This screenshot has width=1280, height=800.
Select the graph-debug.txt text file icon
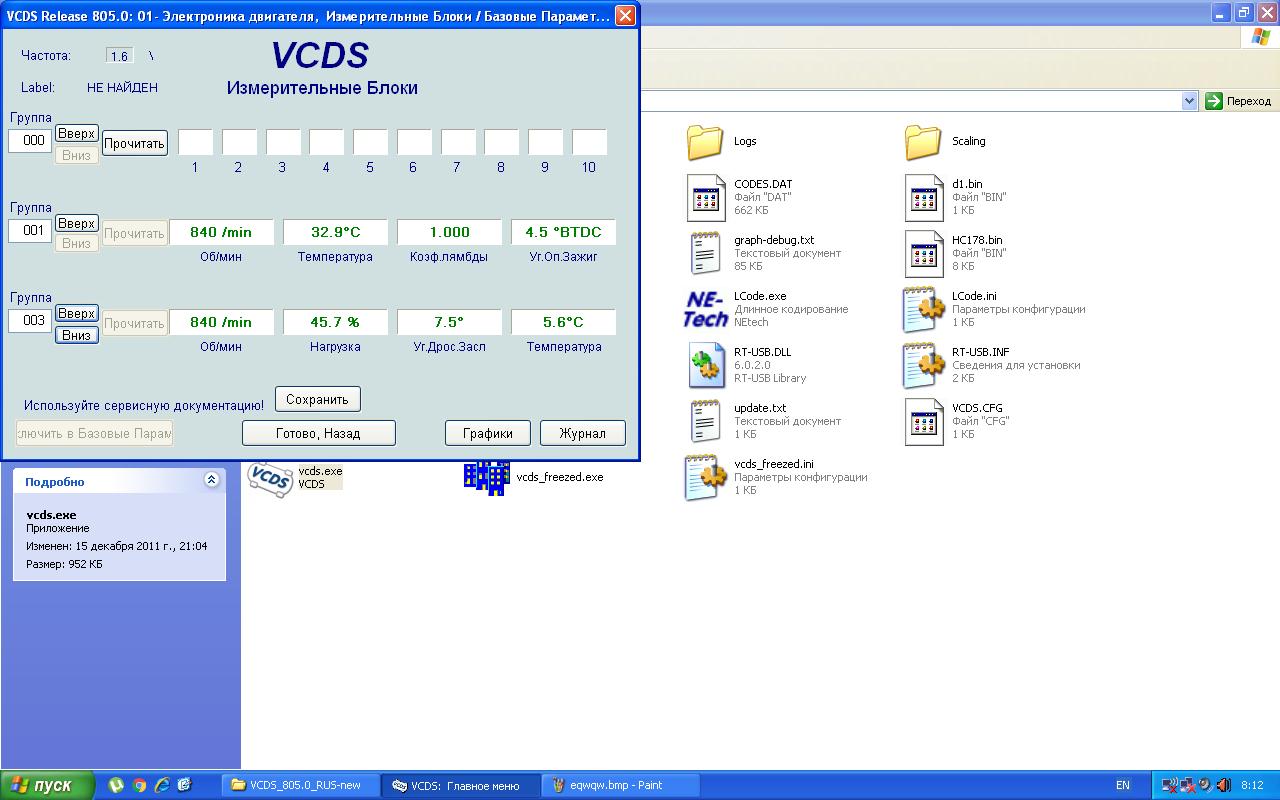pos(705,253)
